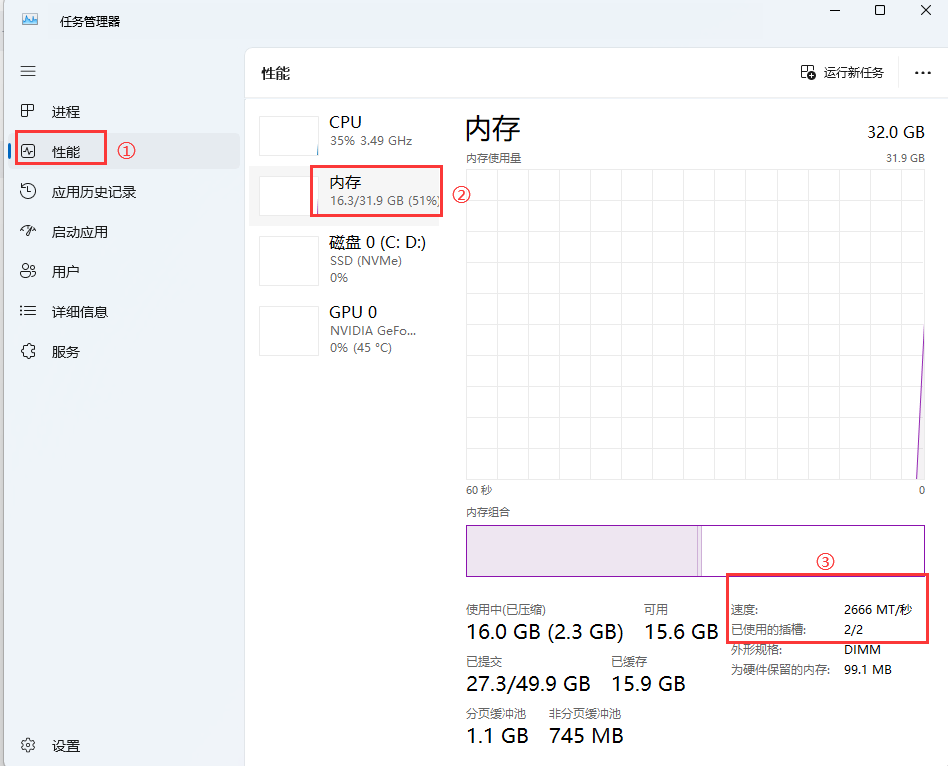The image size is (948, 766).
Task: Open the 详细信息 (Details) list icon
Action: (x=28, y=312)
